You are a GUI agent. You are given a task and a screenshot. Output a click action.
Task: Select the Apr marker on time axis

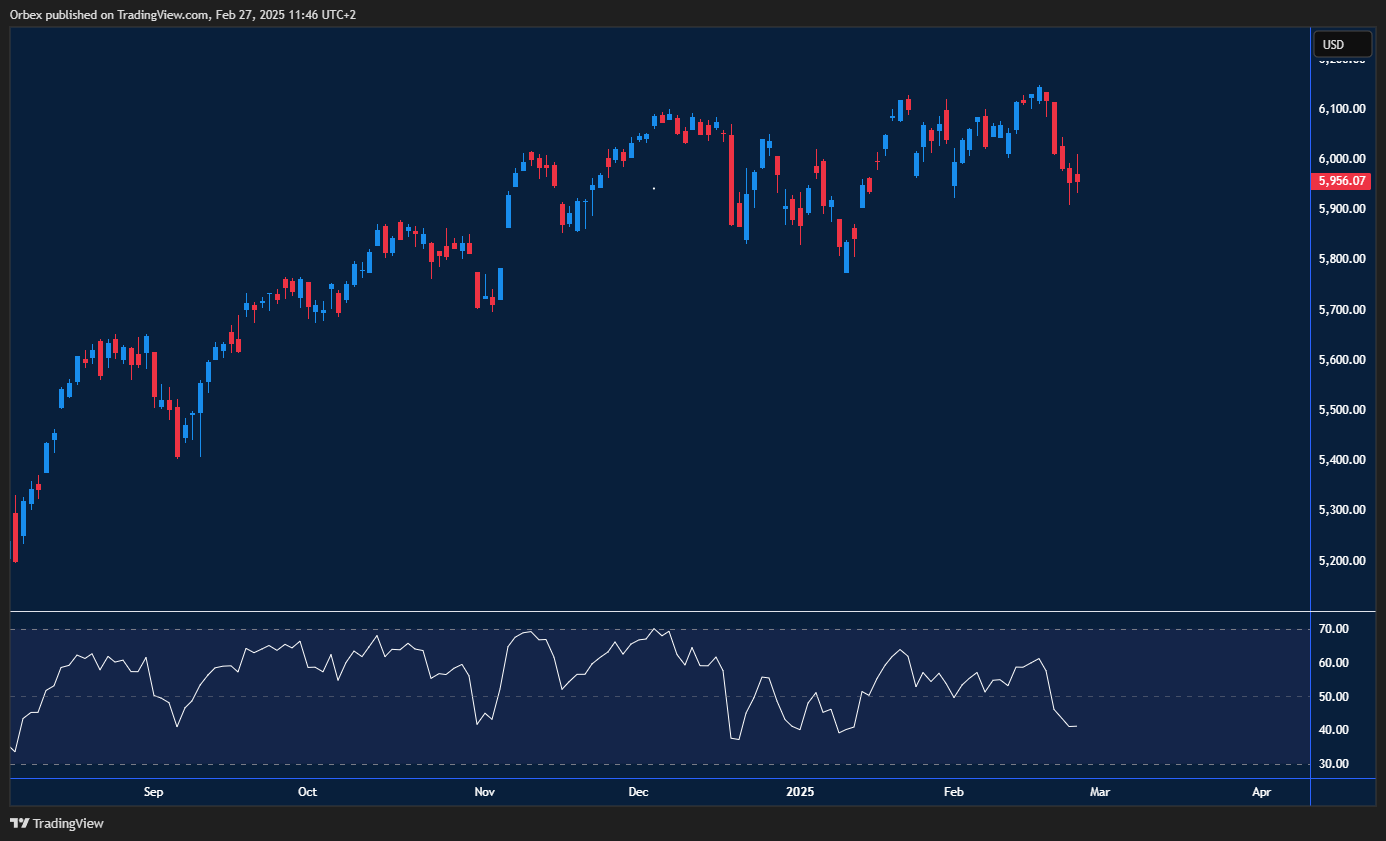1261,792
